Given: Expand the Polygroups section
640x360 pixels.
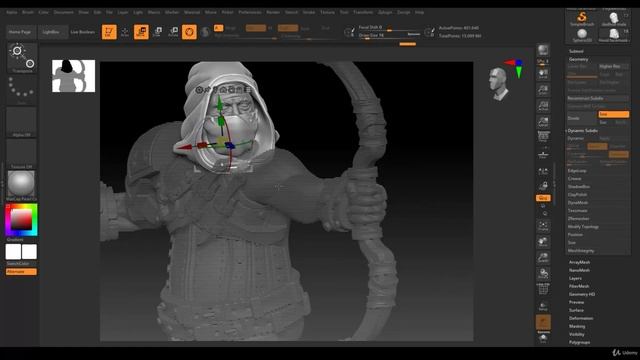Looking at the screenshot, I should pos(579,342).
